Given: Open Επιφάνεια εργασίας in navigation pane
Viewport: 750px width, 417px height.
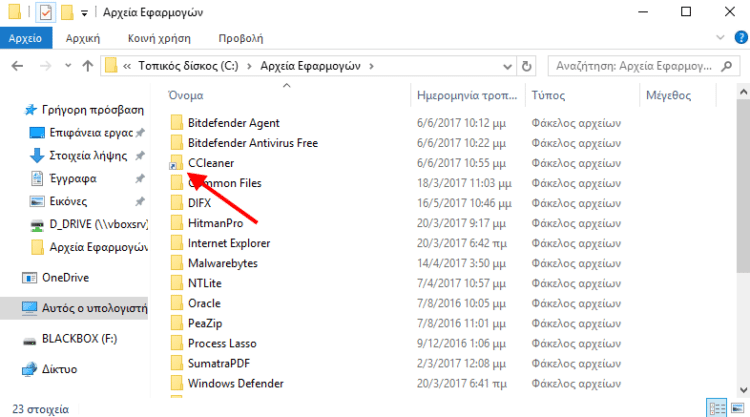Looking at the screenshot, I should [91, 132].
